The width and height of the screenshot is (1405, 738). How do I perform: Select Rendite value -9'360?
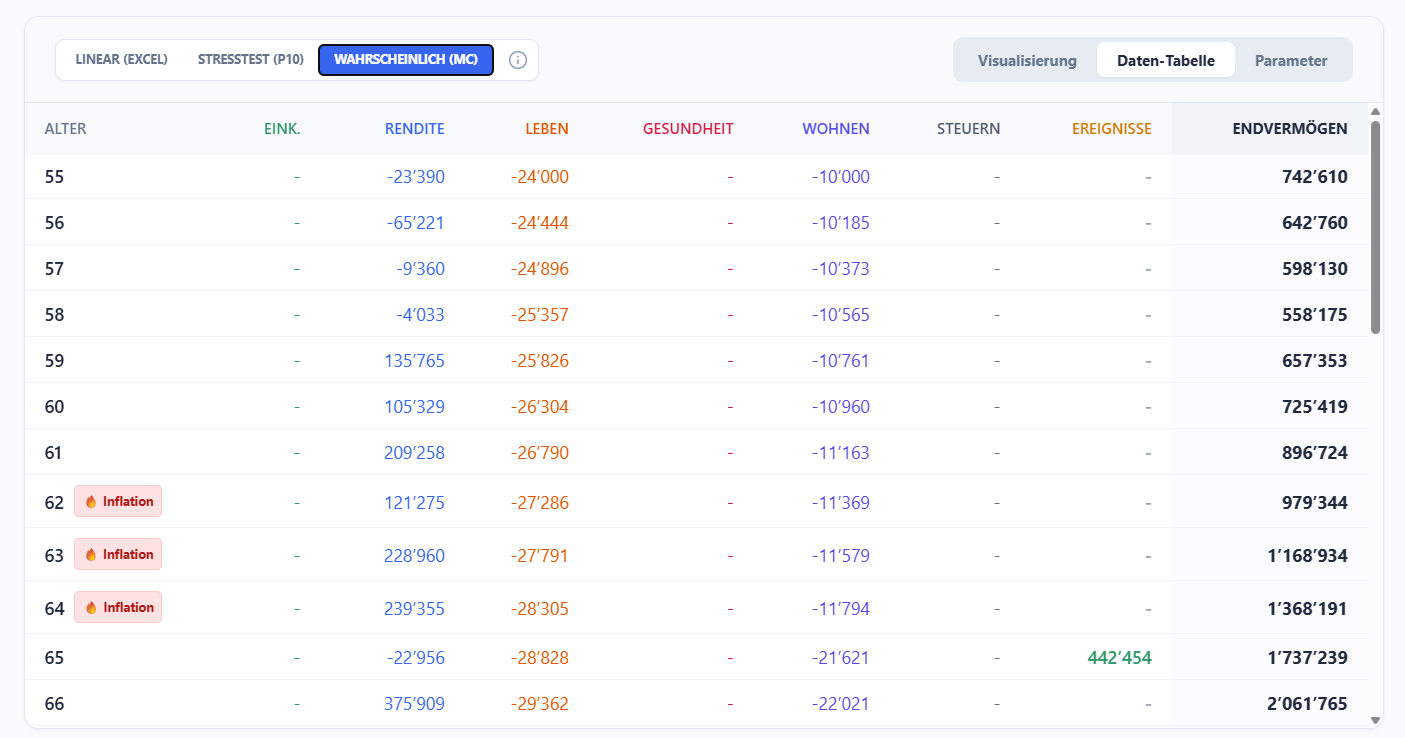(420, 269)
